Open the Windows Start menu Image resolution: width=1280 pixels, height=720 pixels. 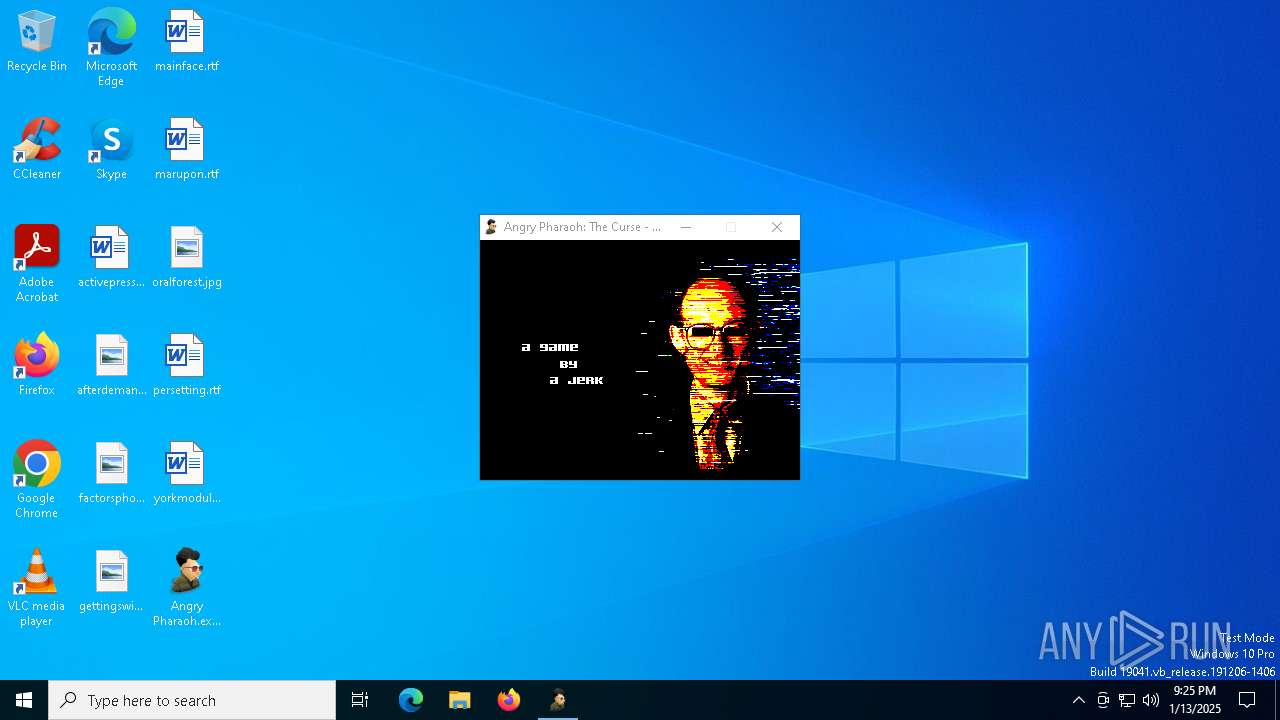pos(24,700)
